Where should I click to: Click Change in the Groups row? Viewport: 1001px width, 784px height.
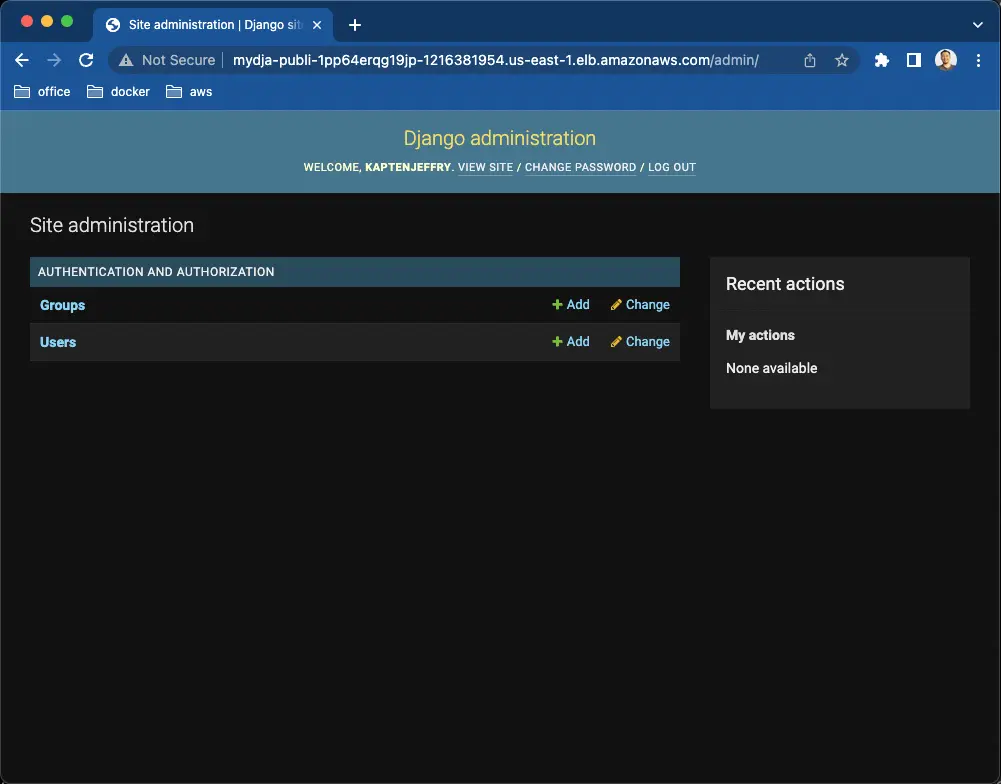click(640, 305)
